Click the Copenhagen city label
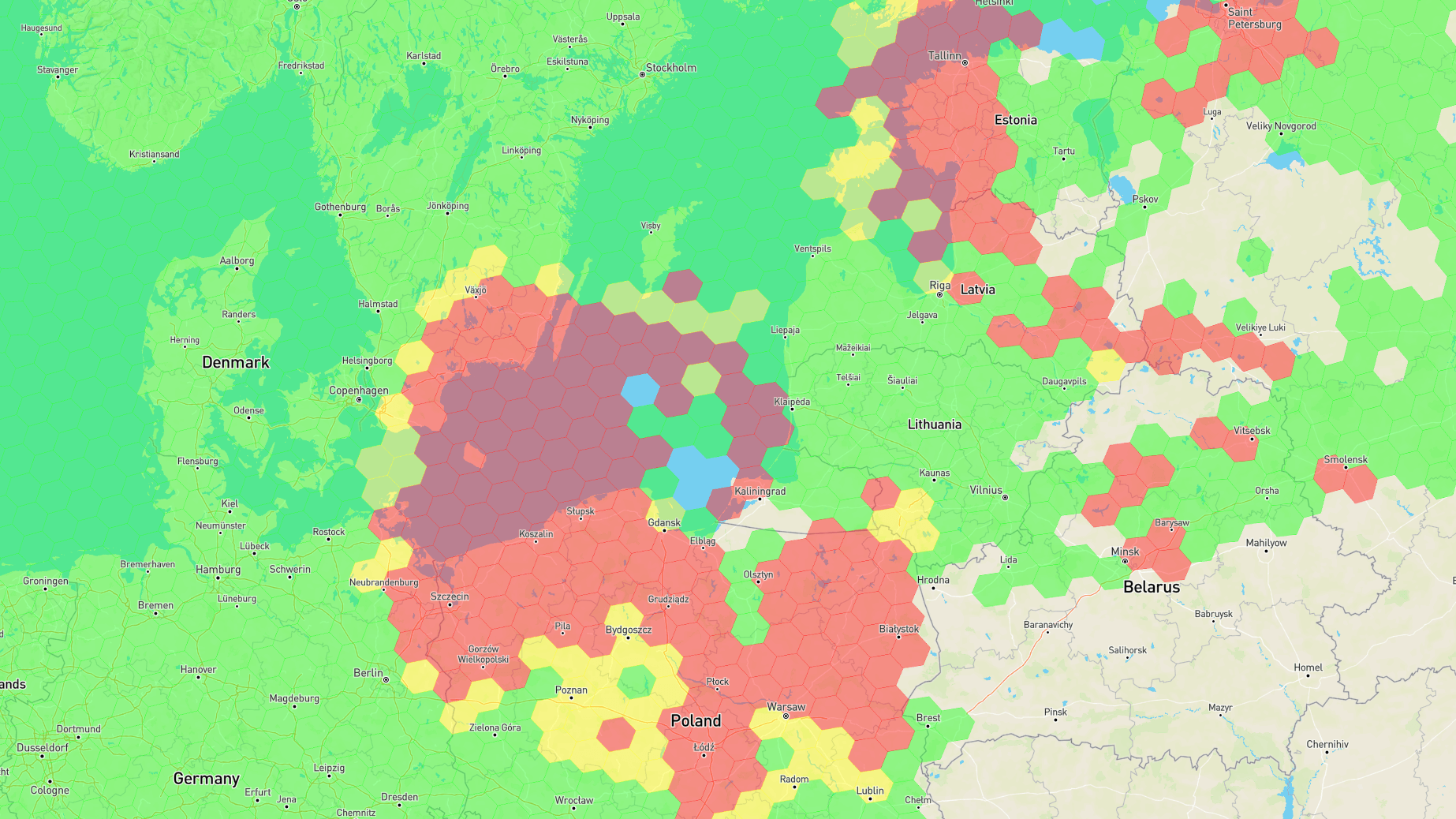This screenshot has width=1456, height=819. tap(359, 391)
